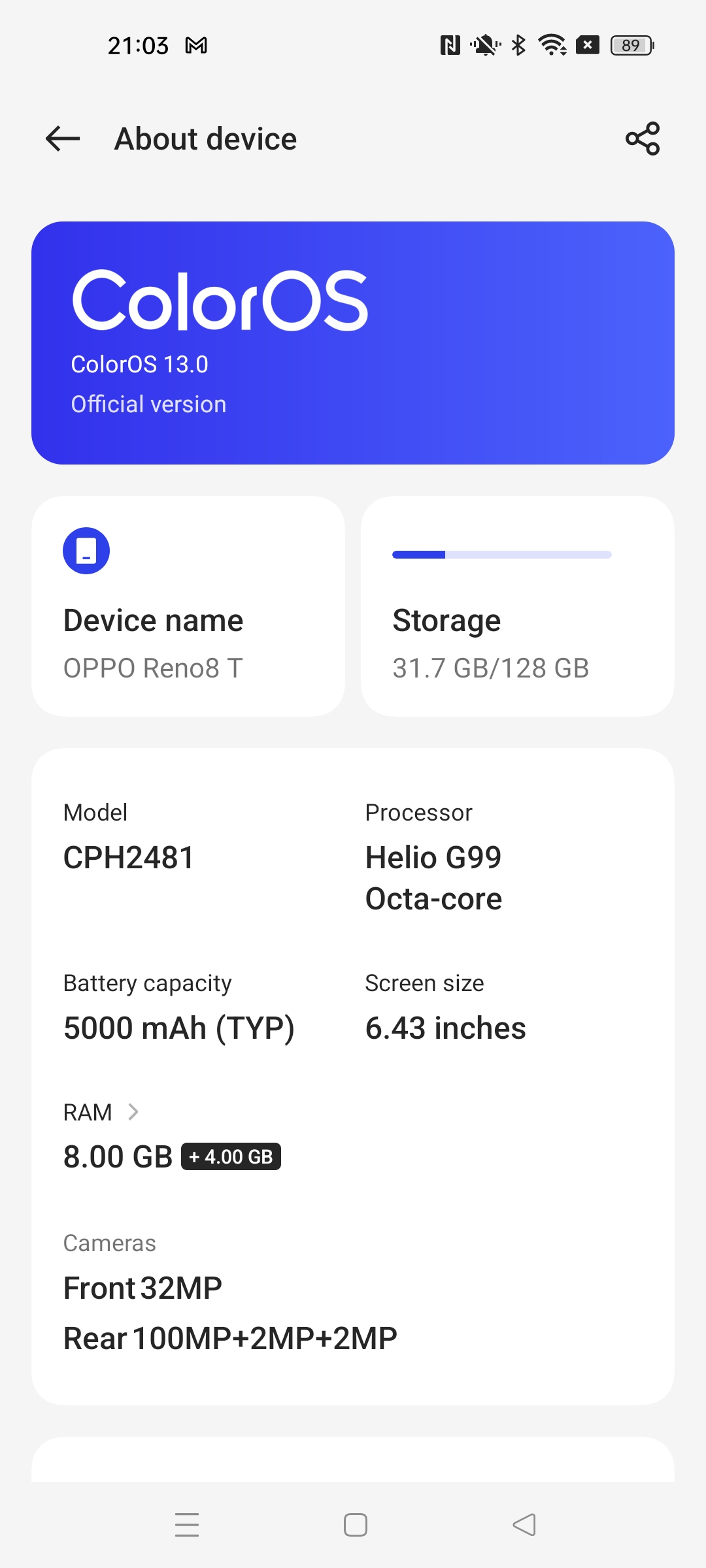Viewport: 706px width, 1568px height.
Task: Tap the NFC status icon
Action: tap(450, 45)
